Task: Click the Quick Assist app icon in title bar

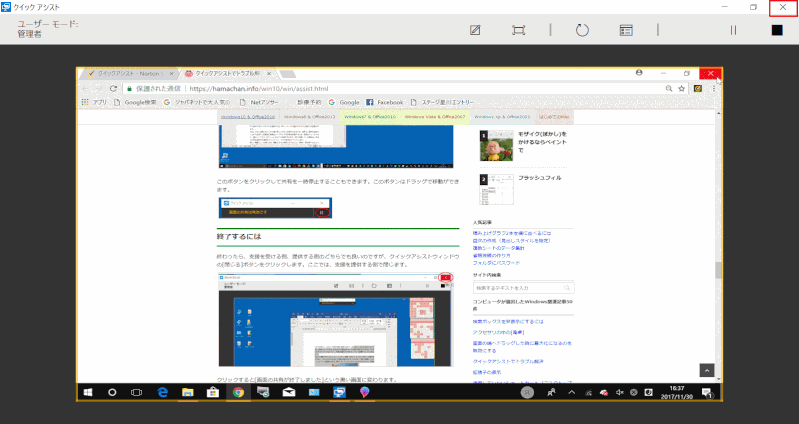Action: (x=6, y=7)
